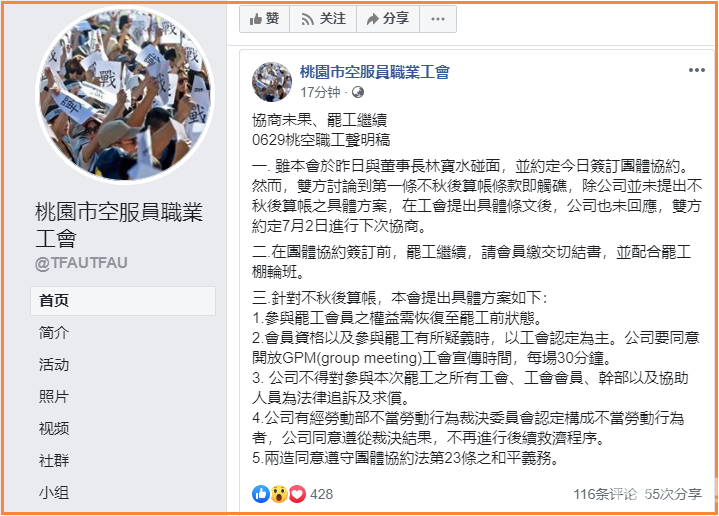This screenshot has width=719, height=516.
Task: Follow the page with 关注 button
Action: click(x=323, y=19)
